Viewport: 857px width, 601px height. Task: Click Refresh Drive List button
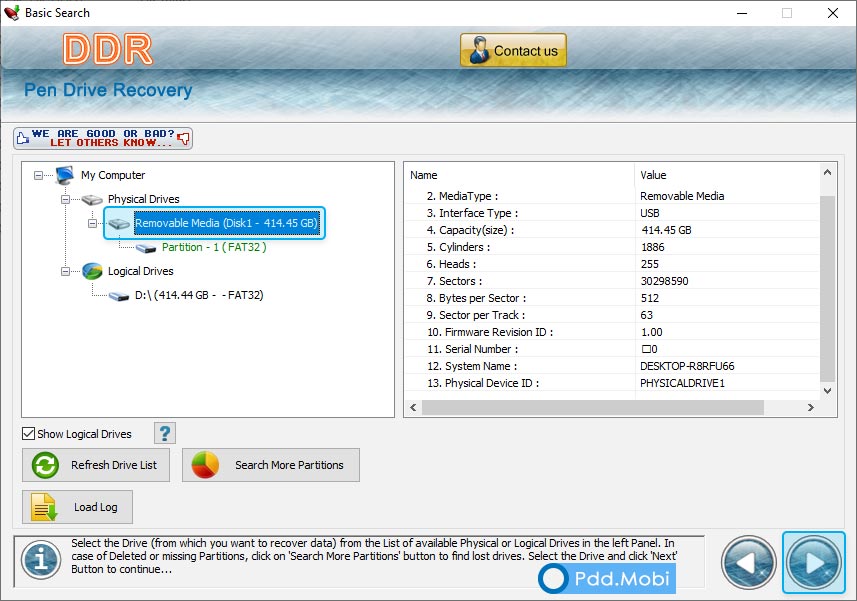96,465
